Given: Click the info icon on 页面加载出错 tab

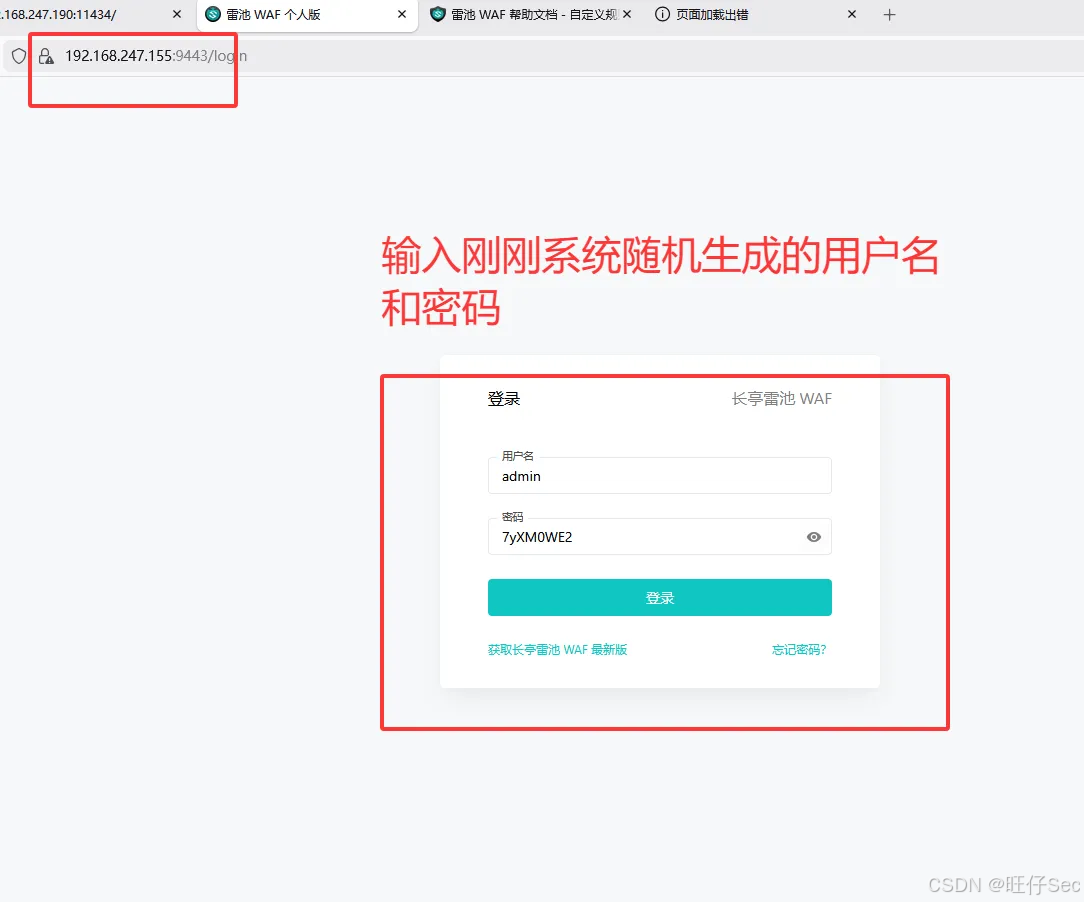Looking at the screenshot, I should click(x=662, y=15).
